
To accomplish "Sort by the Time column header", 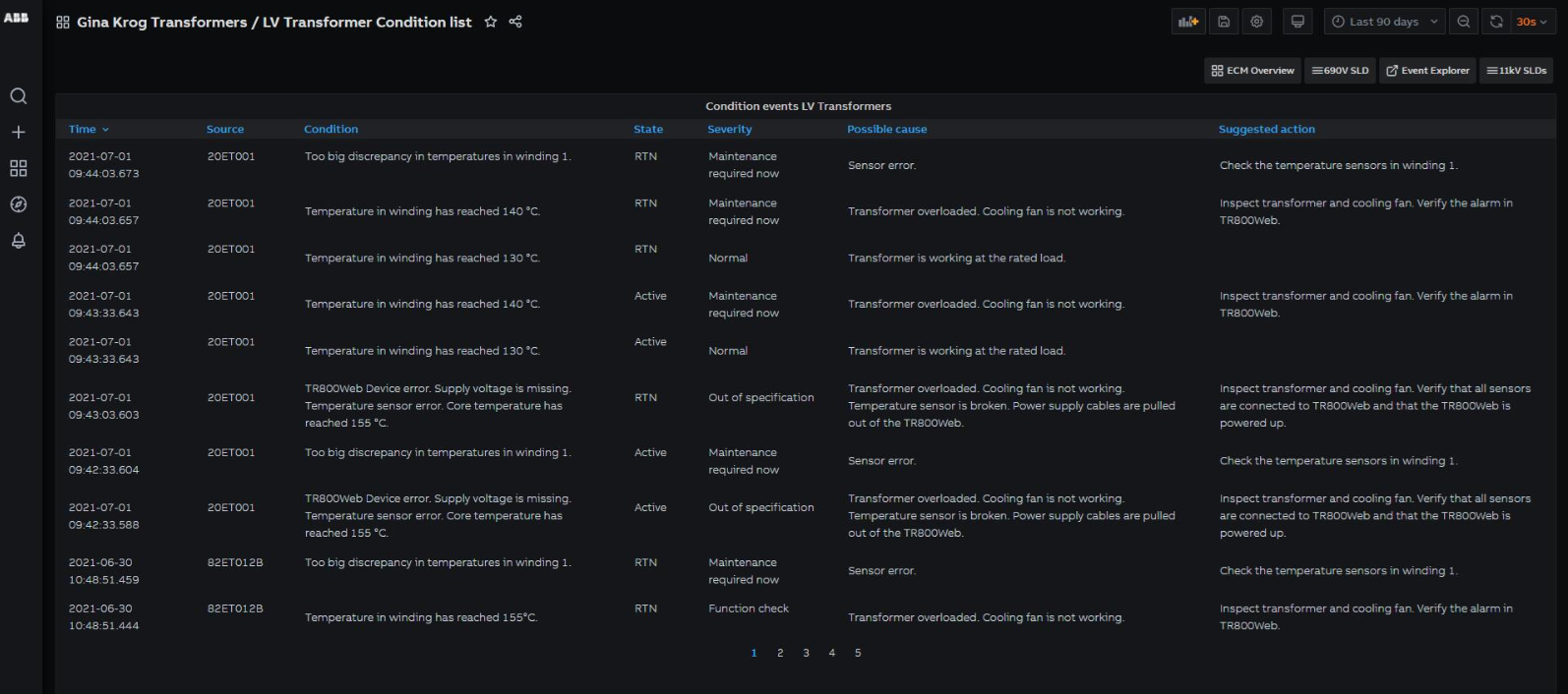I will [x=89, y=129].
